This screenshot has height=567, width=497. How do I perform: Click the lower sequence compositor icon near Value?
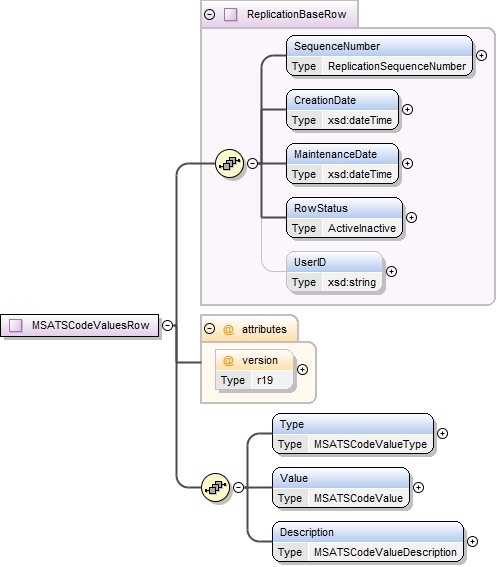pos(216,487)
